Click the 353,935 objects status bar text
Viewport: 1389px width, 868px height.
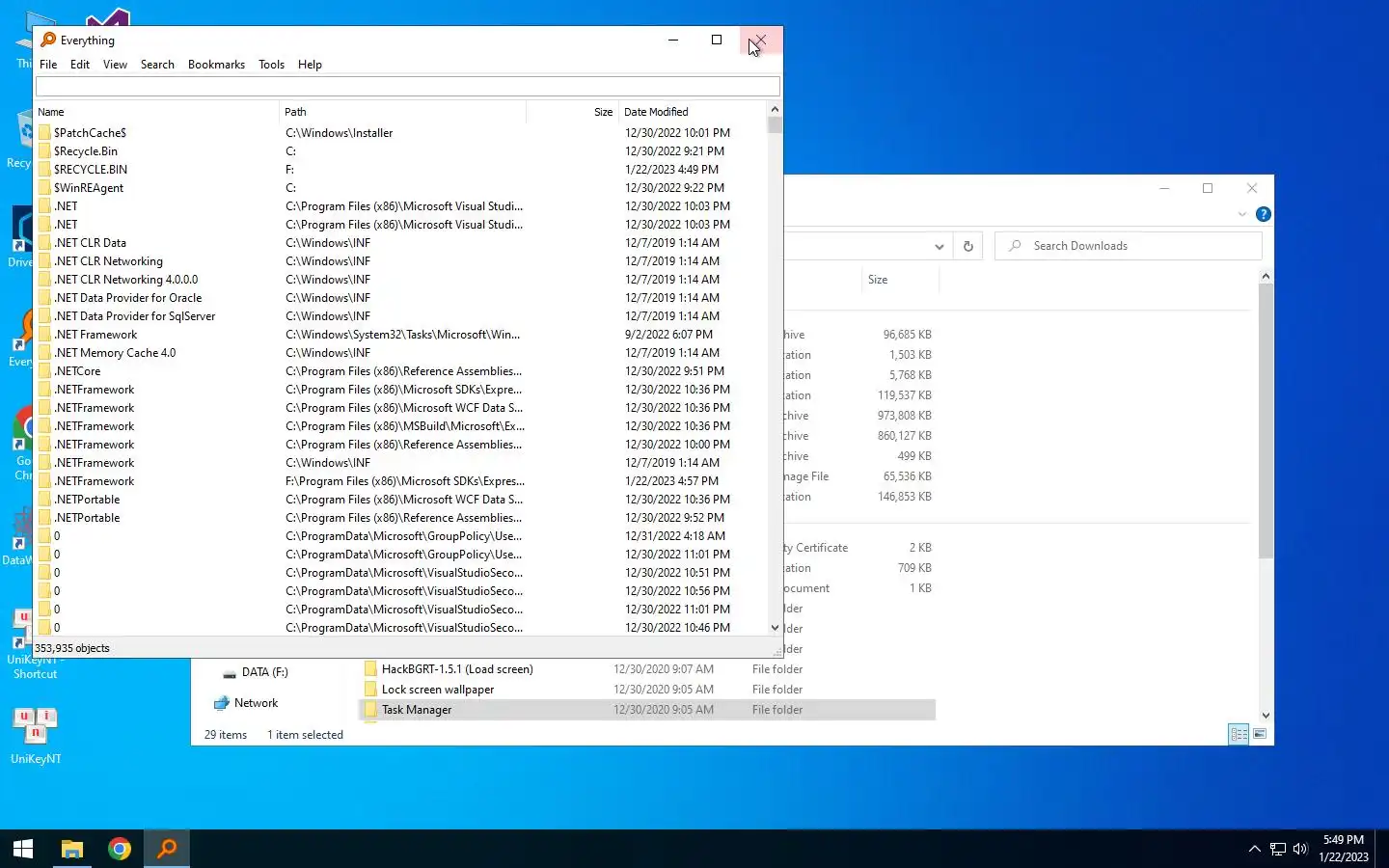coord(72,648)
